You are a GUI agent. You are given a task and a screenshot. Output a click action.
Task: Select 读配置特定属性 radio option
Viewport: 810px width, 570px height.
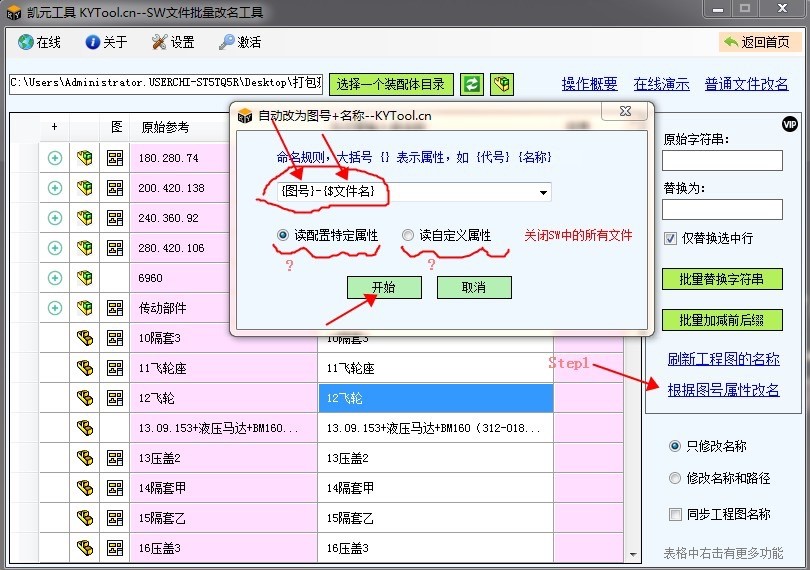coord(284,235)
